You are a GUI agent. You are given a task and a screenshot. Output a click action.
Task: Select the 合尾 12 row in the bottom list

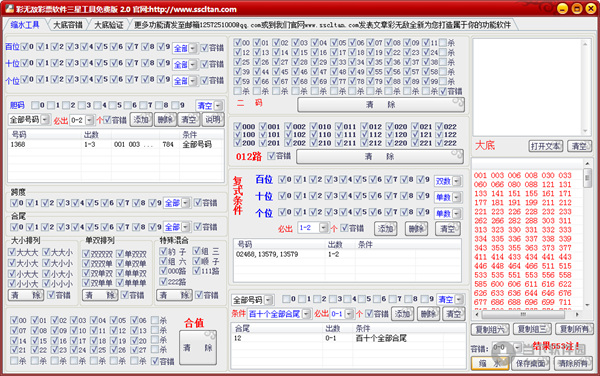pyautogui.click(x=347, y=338)
